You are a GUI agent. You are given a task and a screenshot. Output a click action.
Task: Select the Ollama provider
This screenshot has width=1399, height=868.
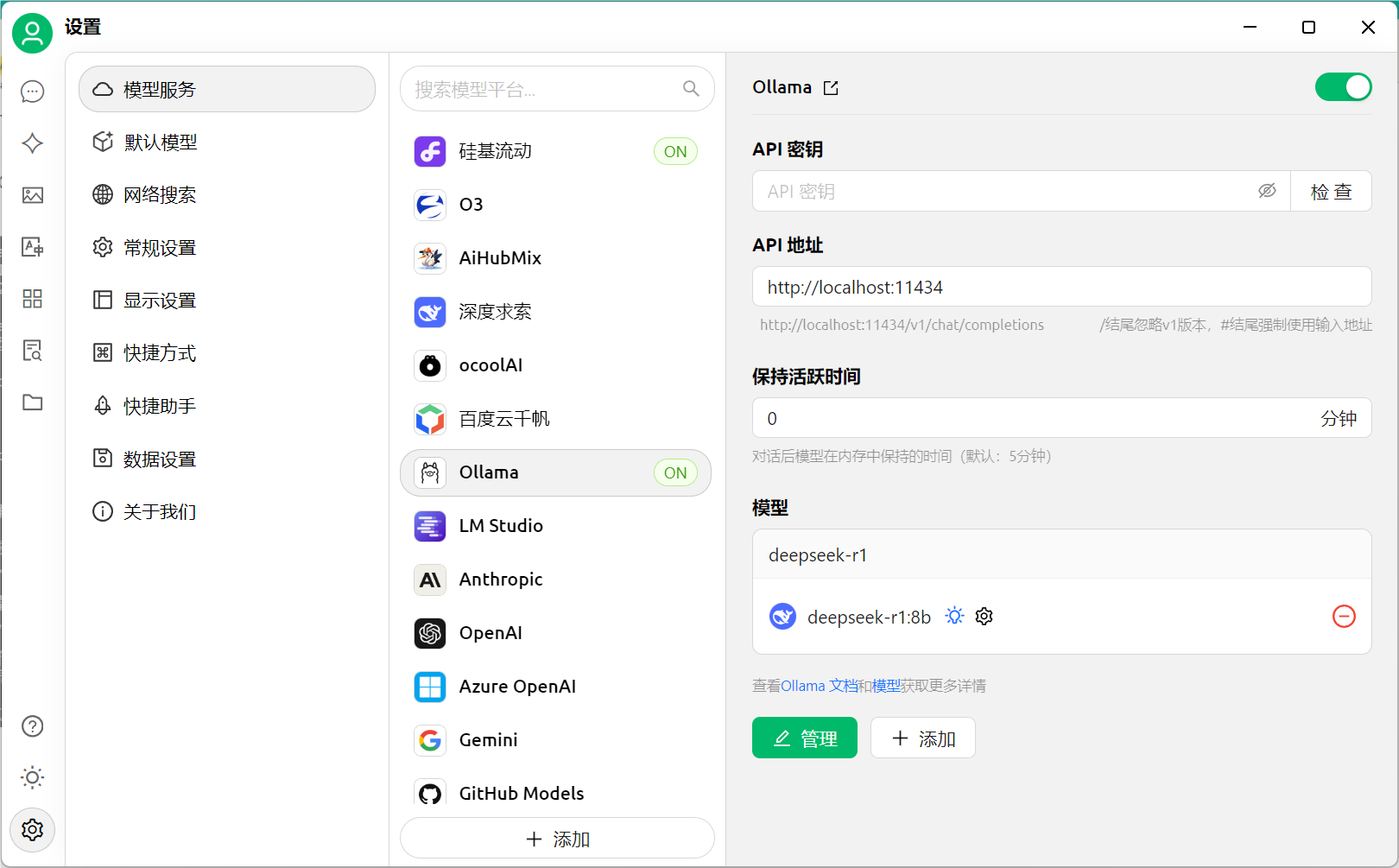click(555, 473)
